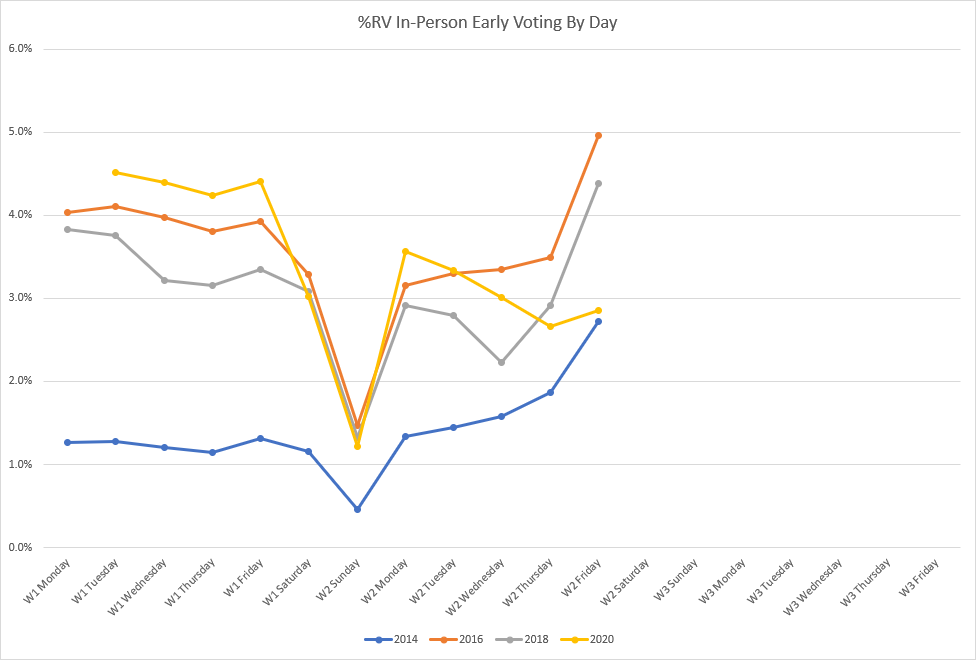Click the 2018 W2 Friday data point
976x660 pixels.
tap(598, 184)
